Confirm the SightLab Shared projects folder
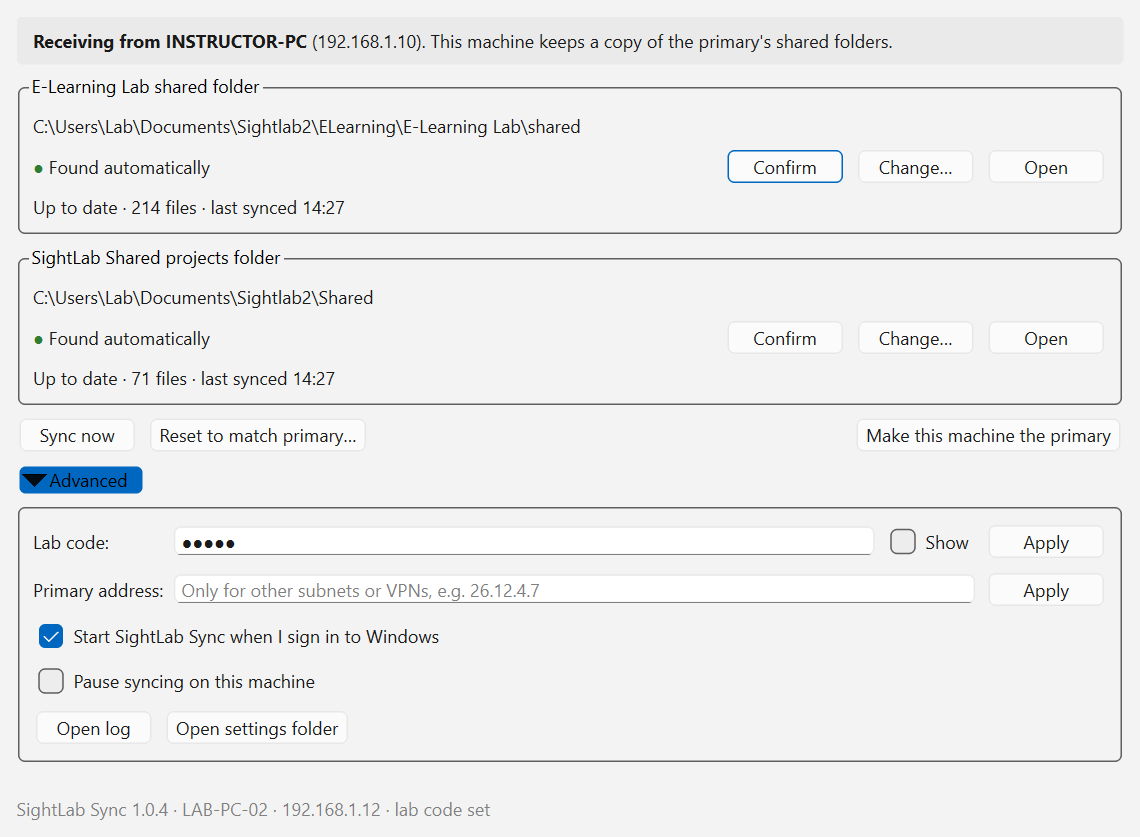This screenshot has height=837, width=1140. pyautogui.click(x=784, y=338)
